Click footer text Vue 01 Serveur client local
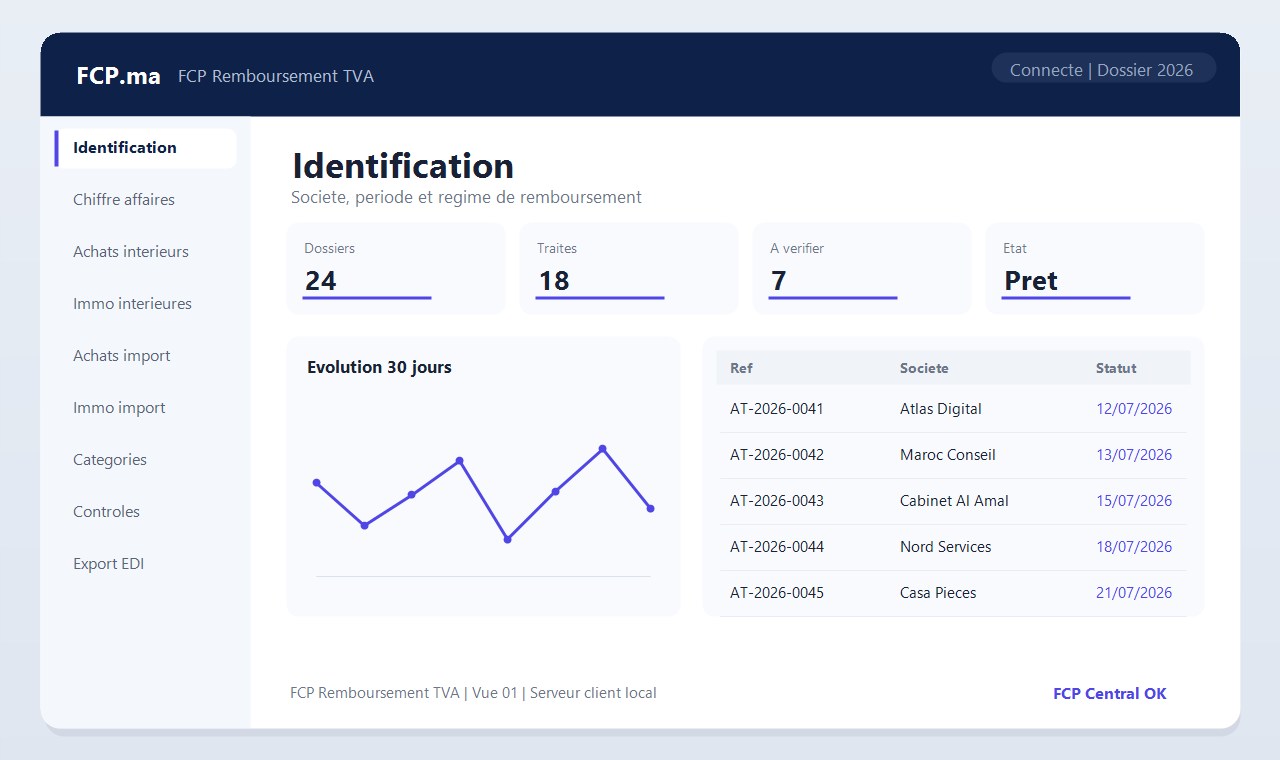The height and width of the screenshot is (760, 1280). point(564,693)
